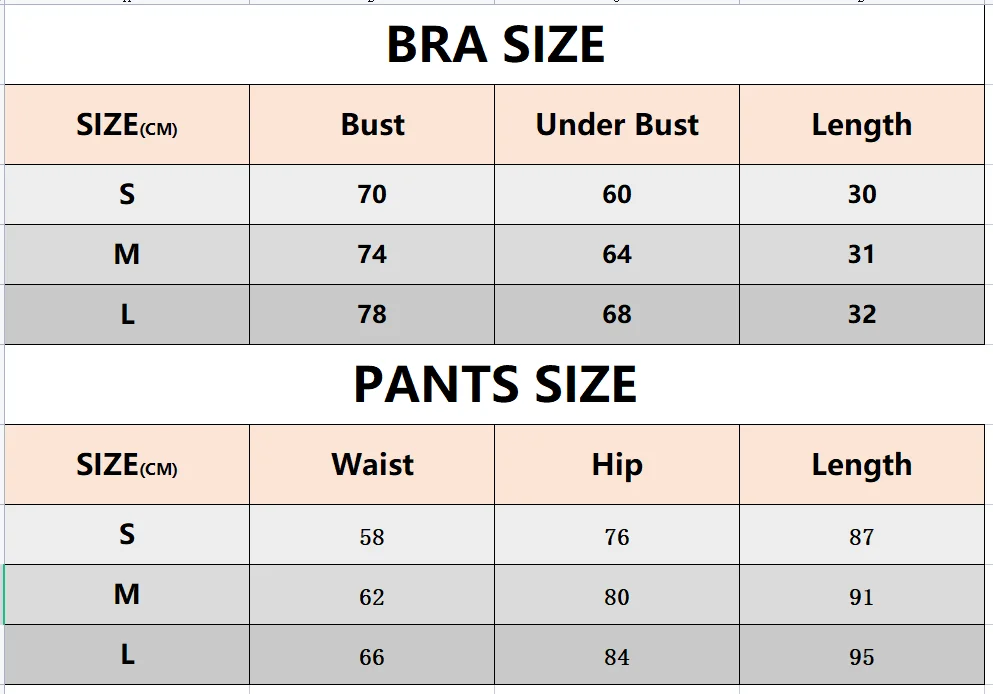Select the bra Length header cell

coord(862,125)
